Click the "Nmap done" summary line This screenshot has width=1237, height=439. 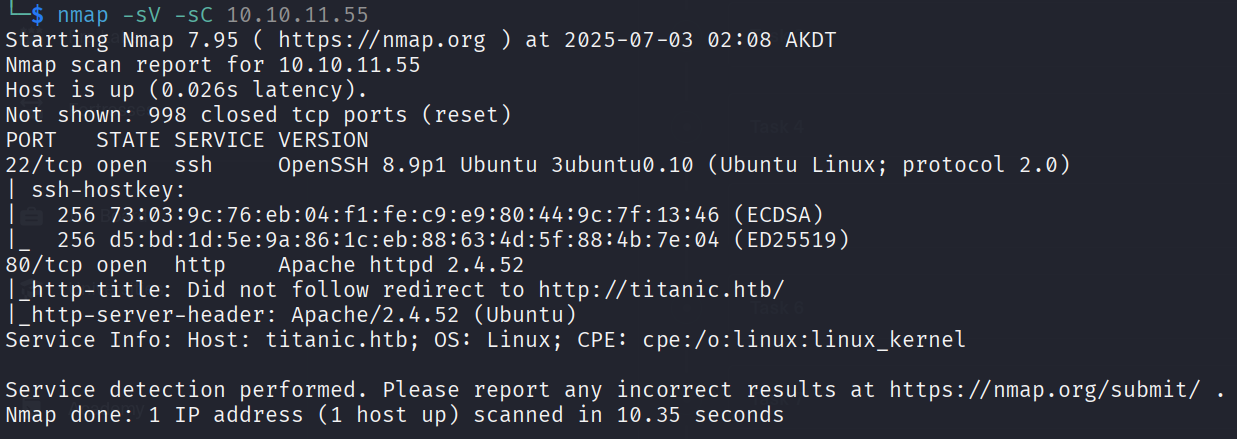(x=394, y=414)
